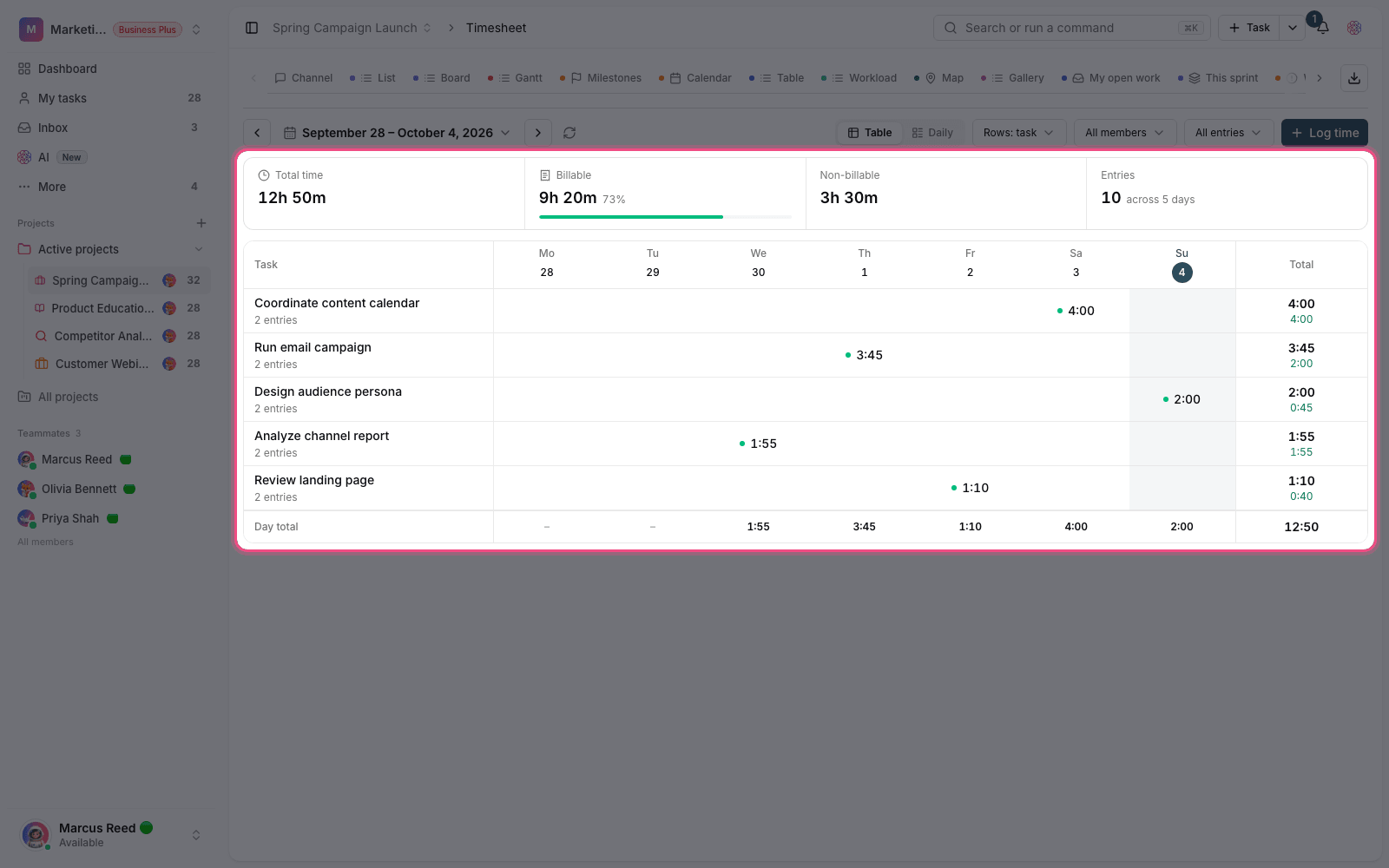Switch to the Calendar view tab
Screen dimensions: 1389x868
(x=695, y=78)
